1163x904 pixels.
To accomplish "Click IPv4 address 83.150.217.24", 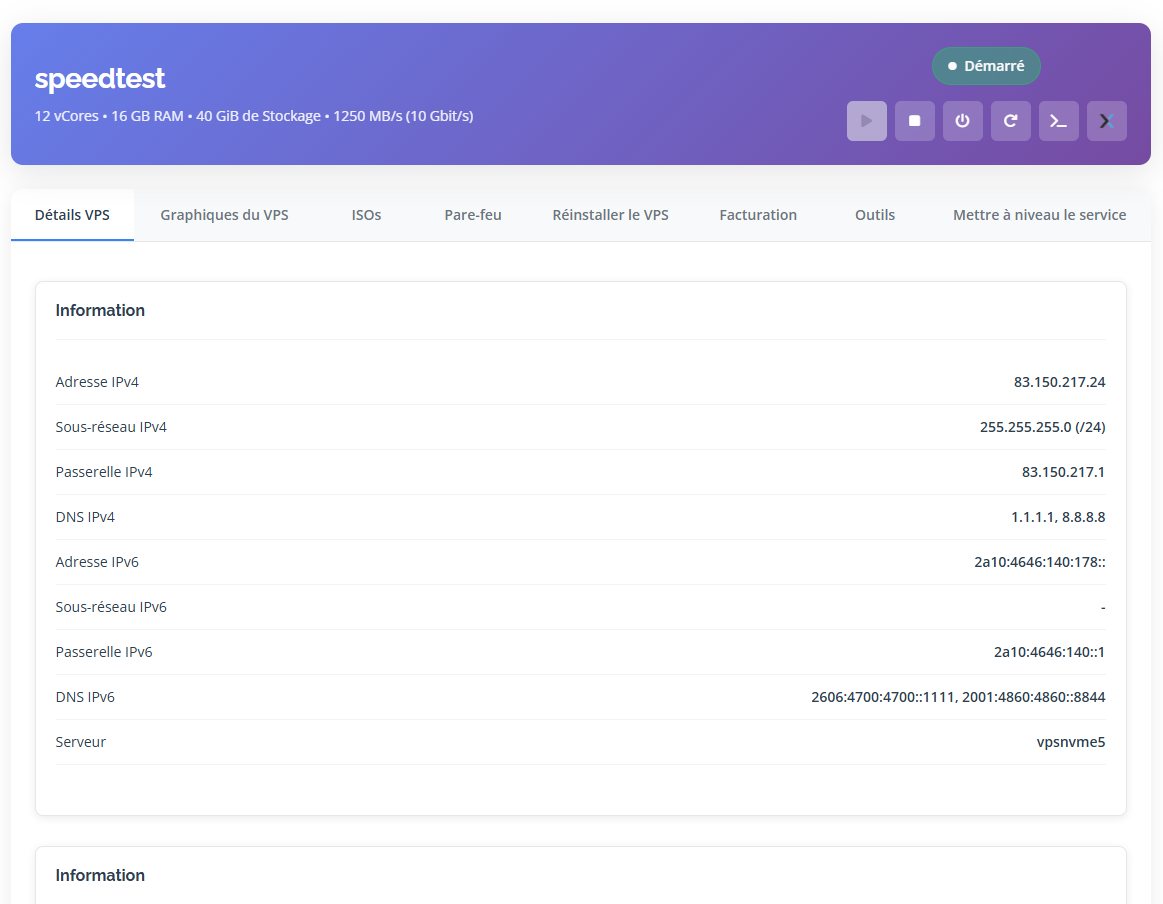I will click(x=1059, y=382).
